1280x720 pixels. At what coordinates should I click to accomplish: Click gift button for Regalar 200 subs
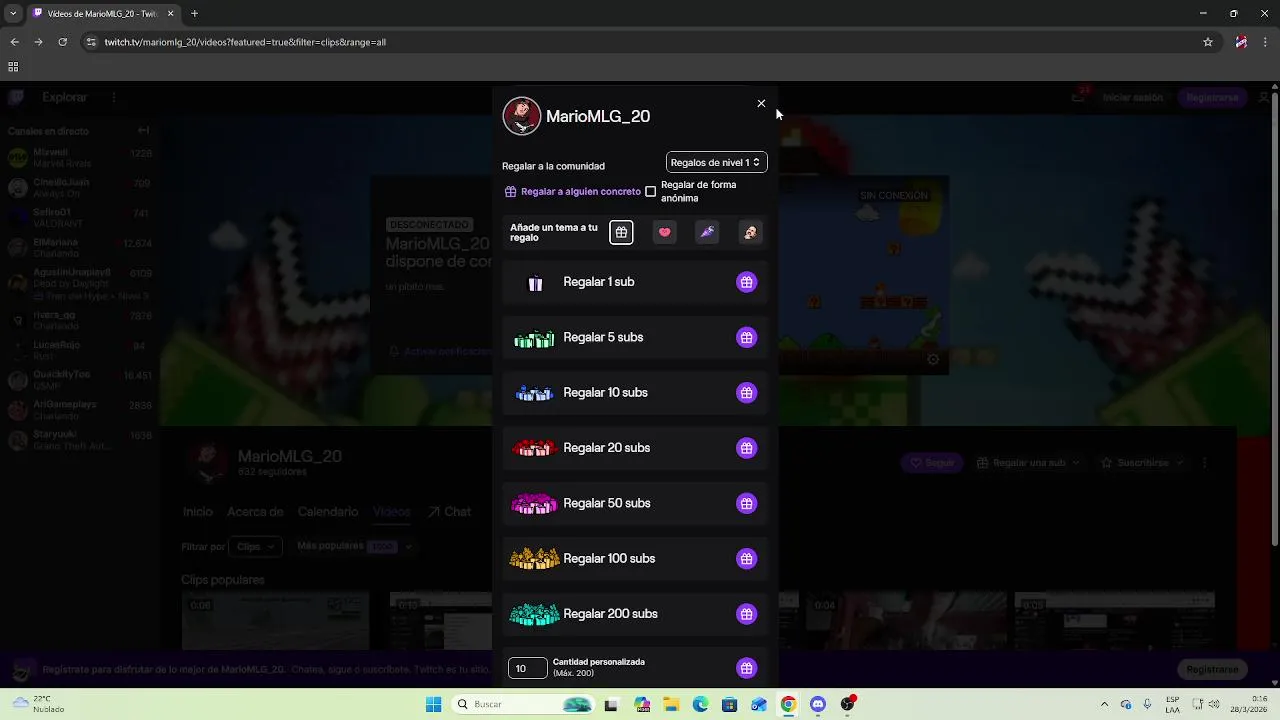747,614
